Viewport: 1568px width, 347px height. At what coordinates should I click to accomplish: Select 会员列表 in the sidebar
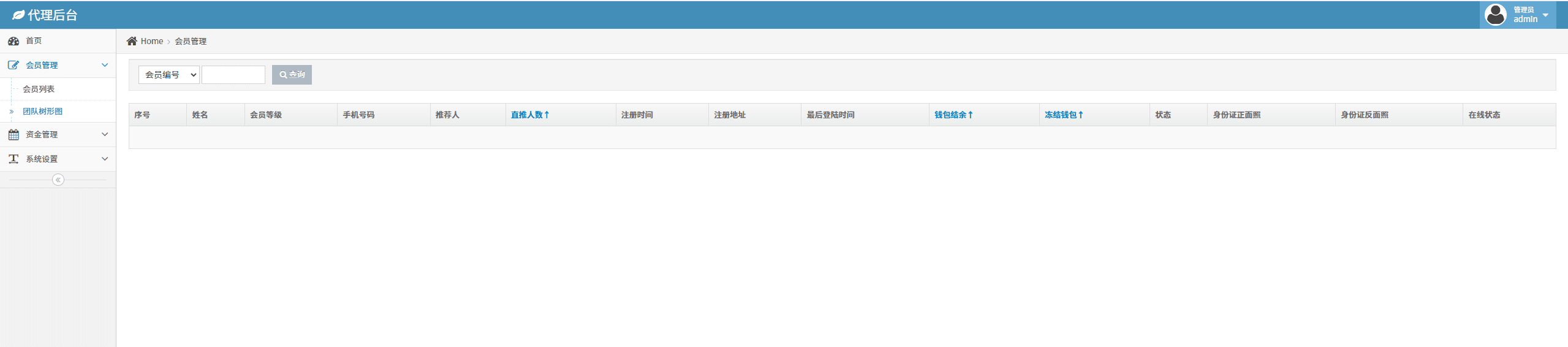39,89
